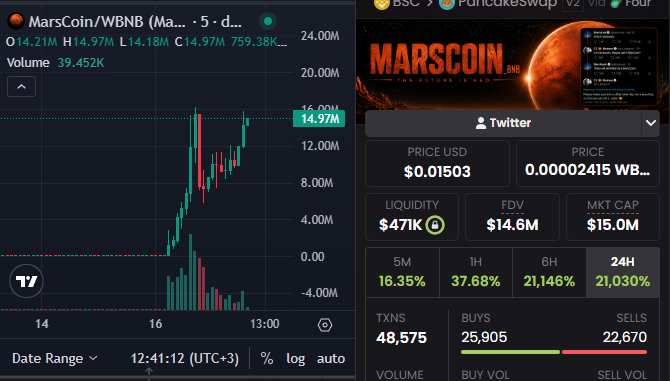The width and height of the screenshot is (670, 381).
Task: Select the 5M timeframe tab
Action: click(402, 273)
